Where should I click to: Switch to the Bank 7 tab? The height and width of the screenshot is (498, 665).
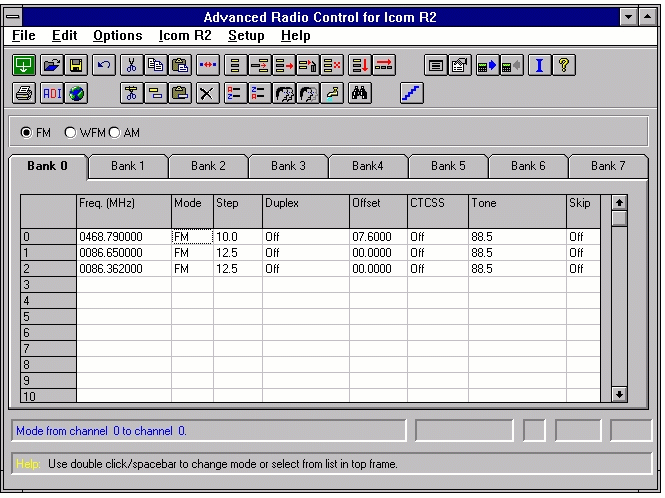tap(608, 166)
